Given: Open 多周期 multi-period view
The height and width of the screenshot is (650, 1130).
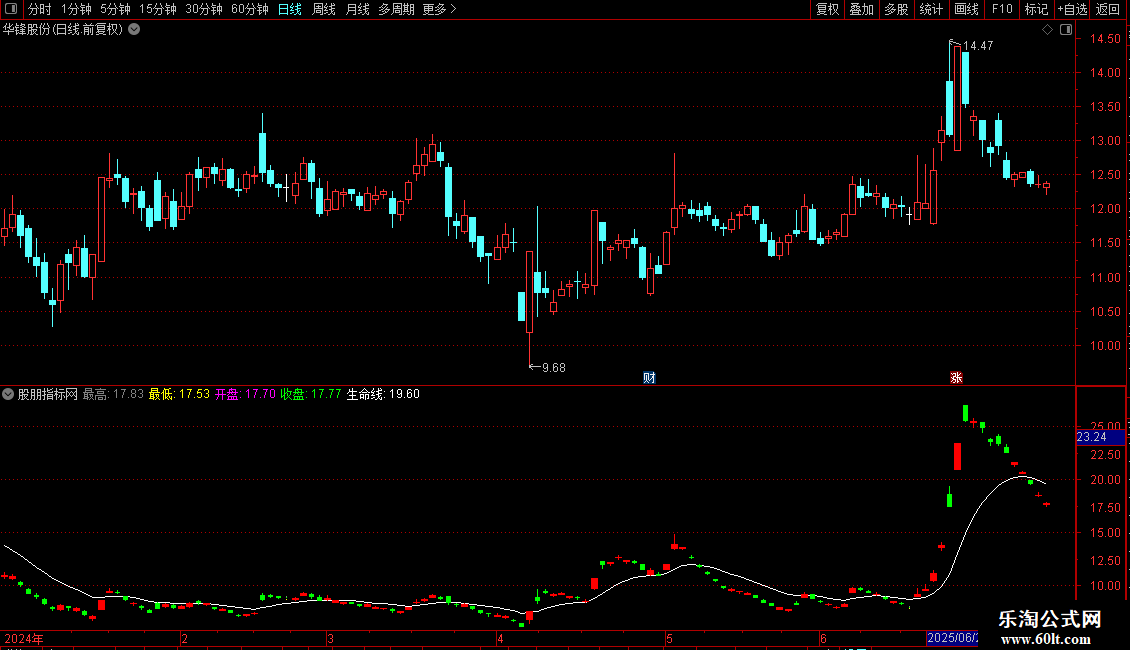Looking at the screenshot, I should 396,9.
